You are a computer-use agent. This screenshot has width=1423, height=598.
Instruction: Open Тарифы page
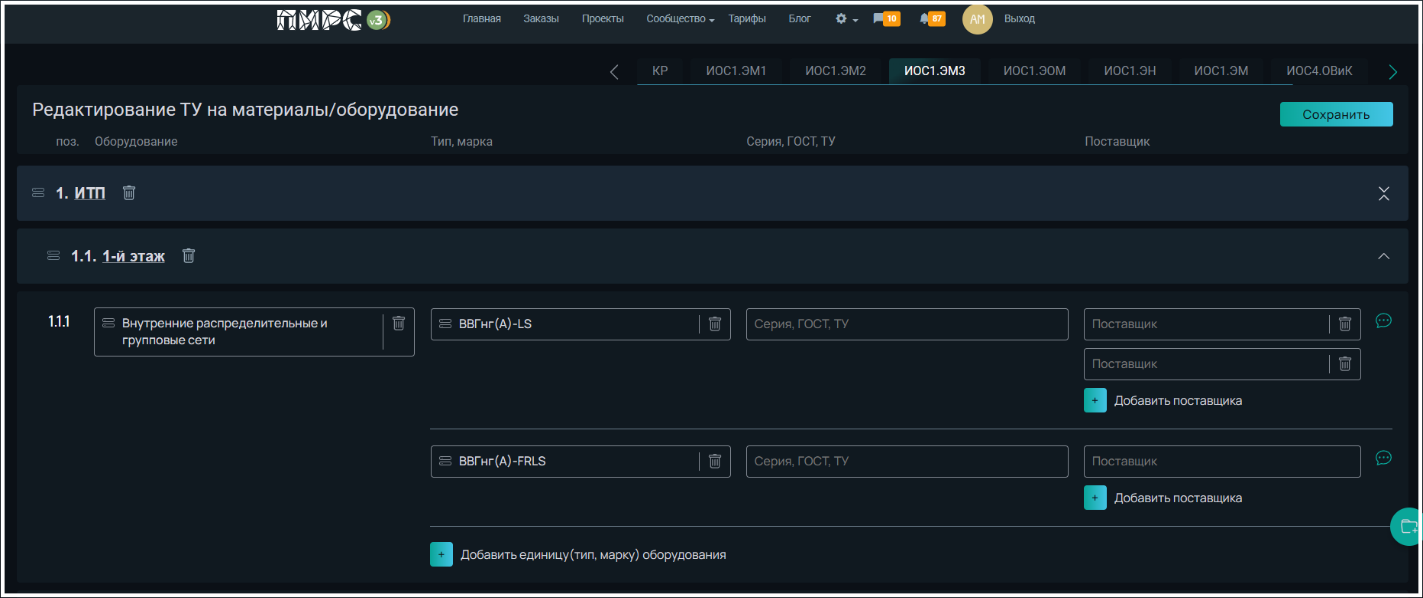pyautogui.click(x=747, y=19)
